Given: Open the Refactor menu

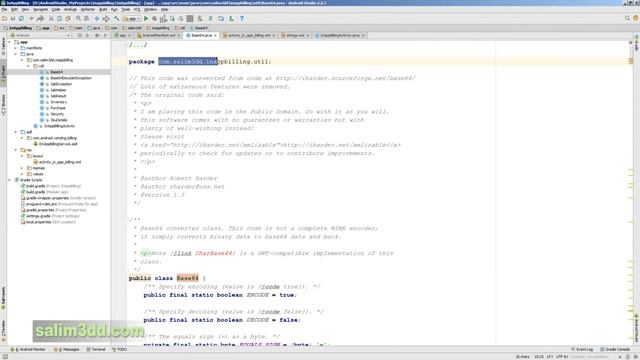Looking at the screenshot, I should pyautogui.click(x=88, y=9).
